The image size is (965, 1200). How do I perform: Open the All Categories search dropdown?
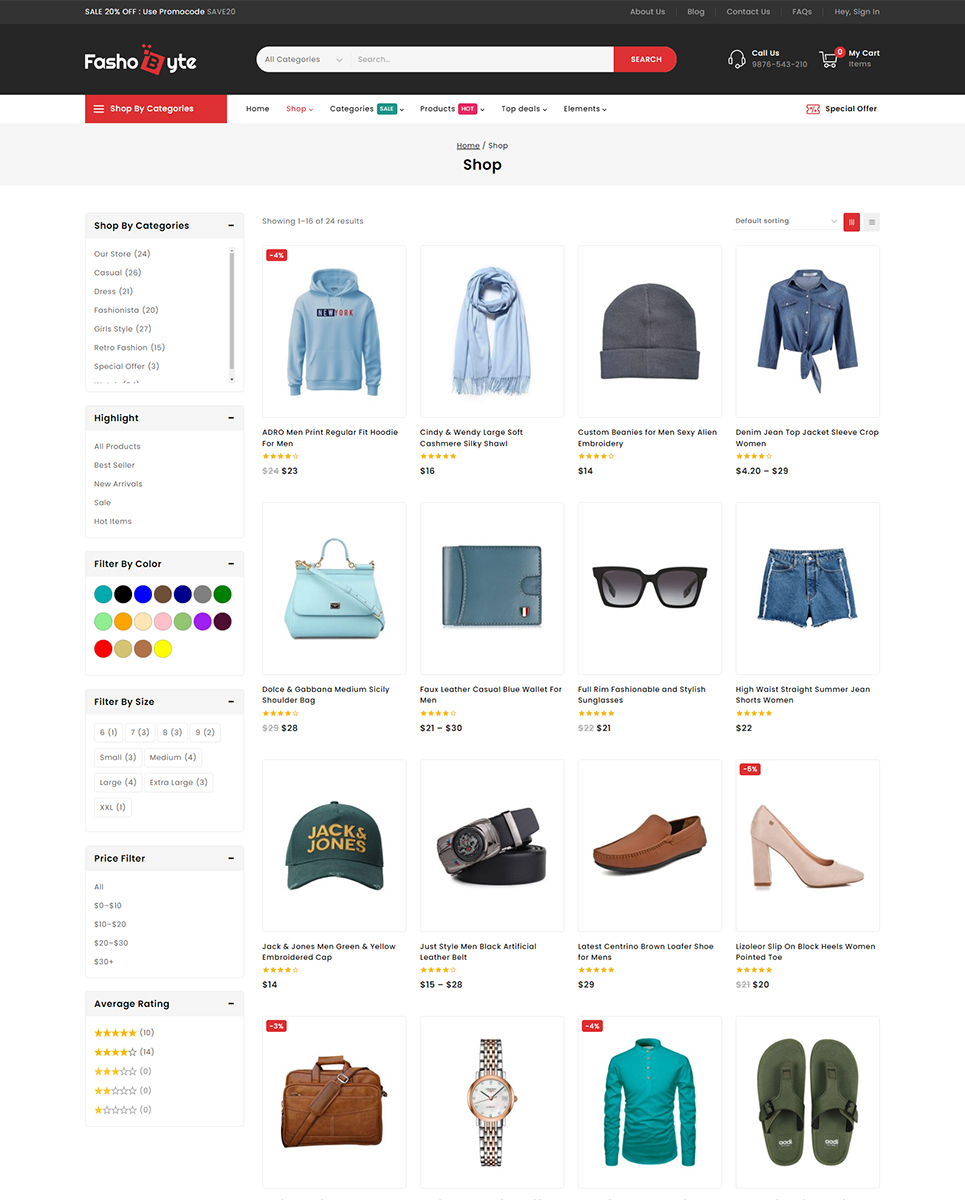302,60
